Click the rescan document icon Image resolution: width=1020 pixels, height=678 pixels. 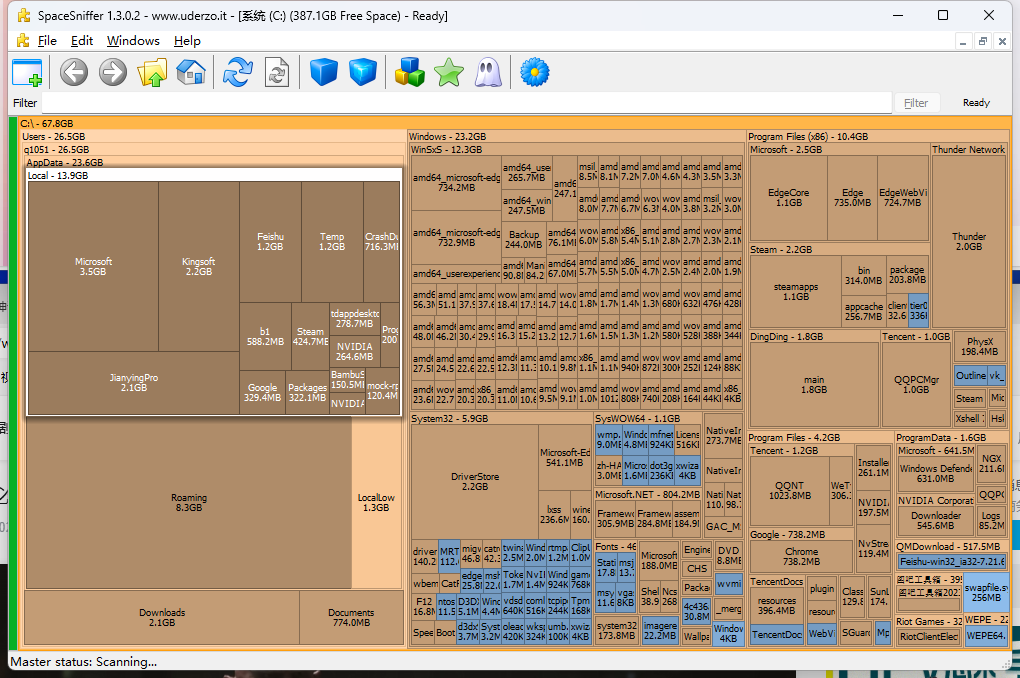coord(277,72)
